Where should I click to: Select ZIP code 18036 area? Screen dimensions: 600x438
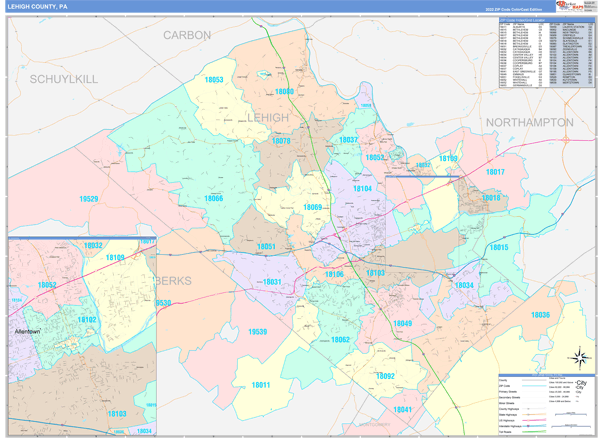pyautogui.click(x=540, y=315)
